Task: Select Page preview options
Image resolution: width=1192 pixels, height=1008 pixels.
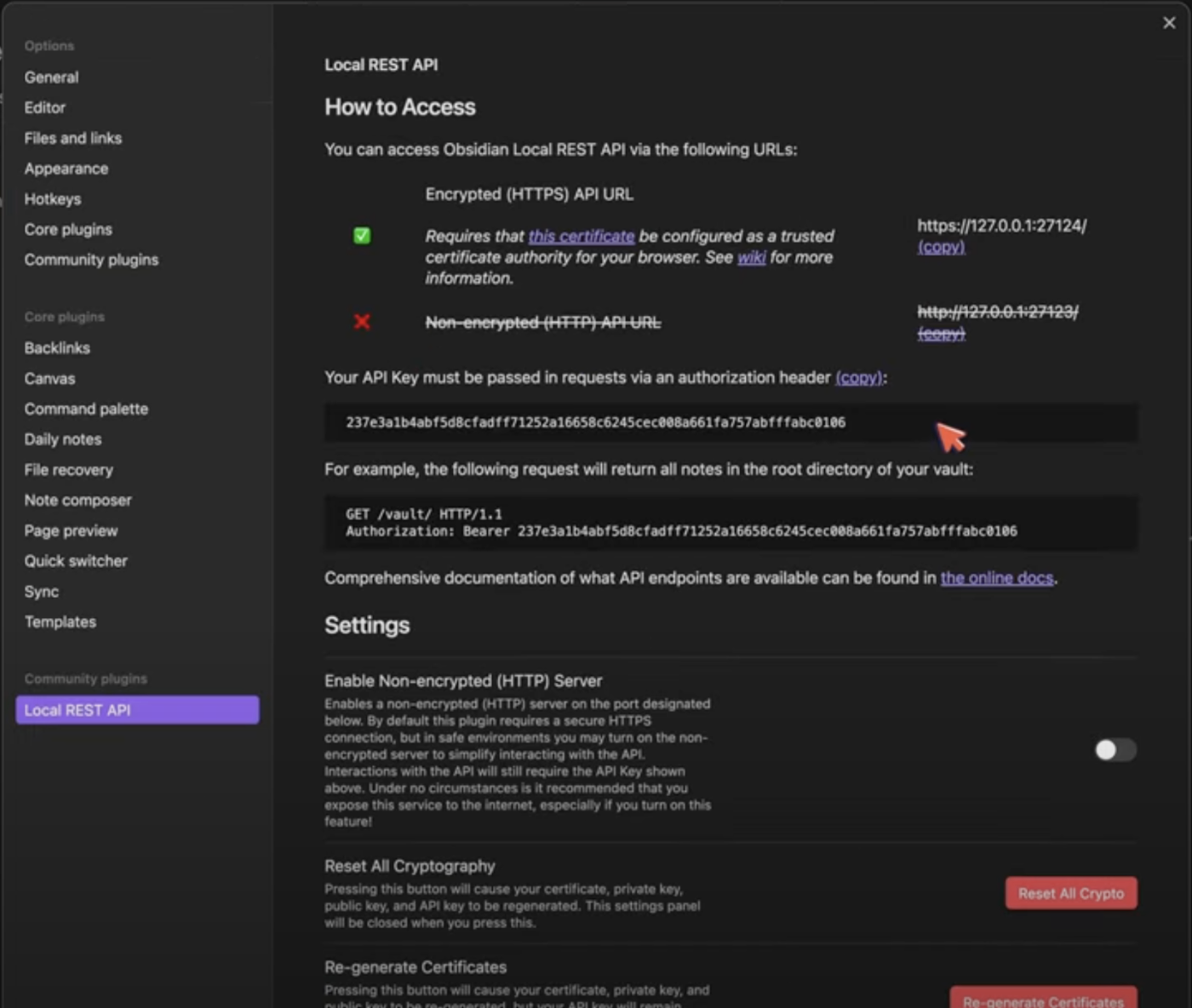Action: 71,531
